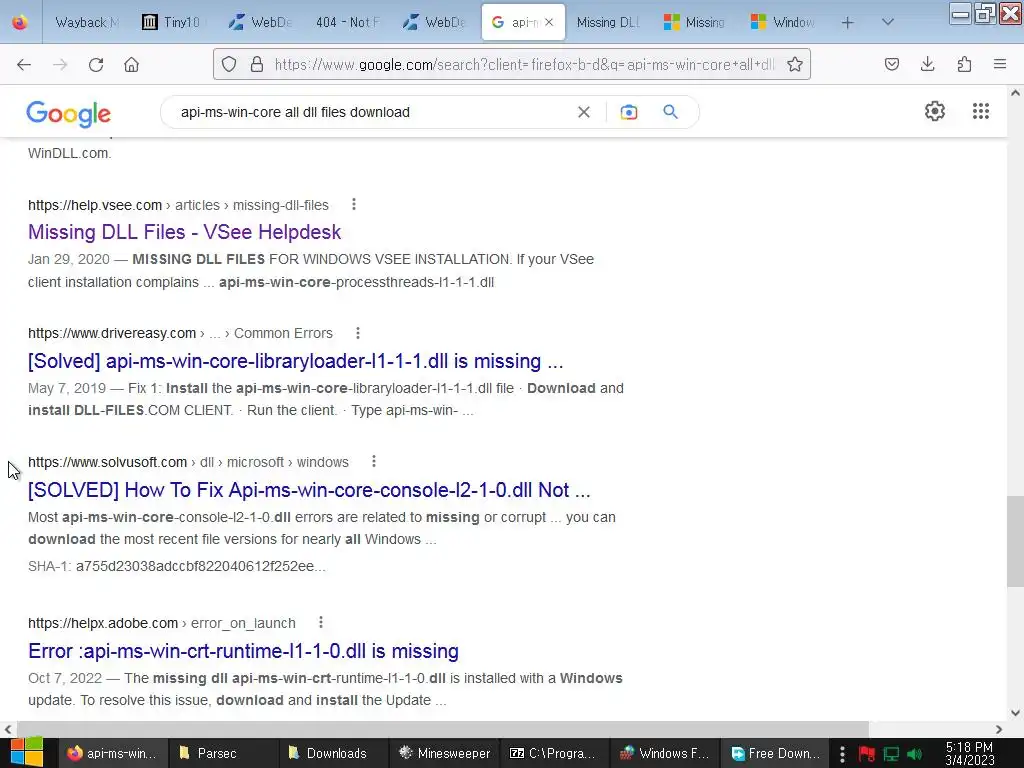Click the forward navigation arrow
Screen dimensions: 1024x768
coord(60,64)
